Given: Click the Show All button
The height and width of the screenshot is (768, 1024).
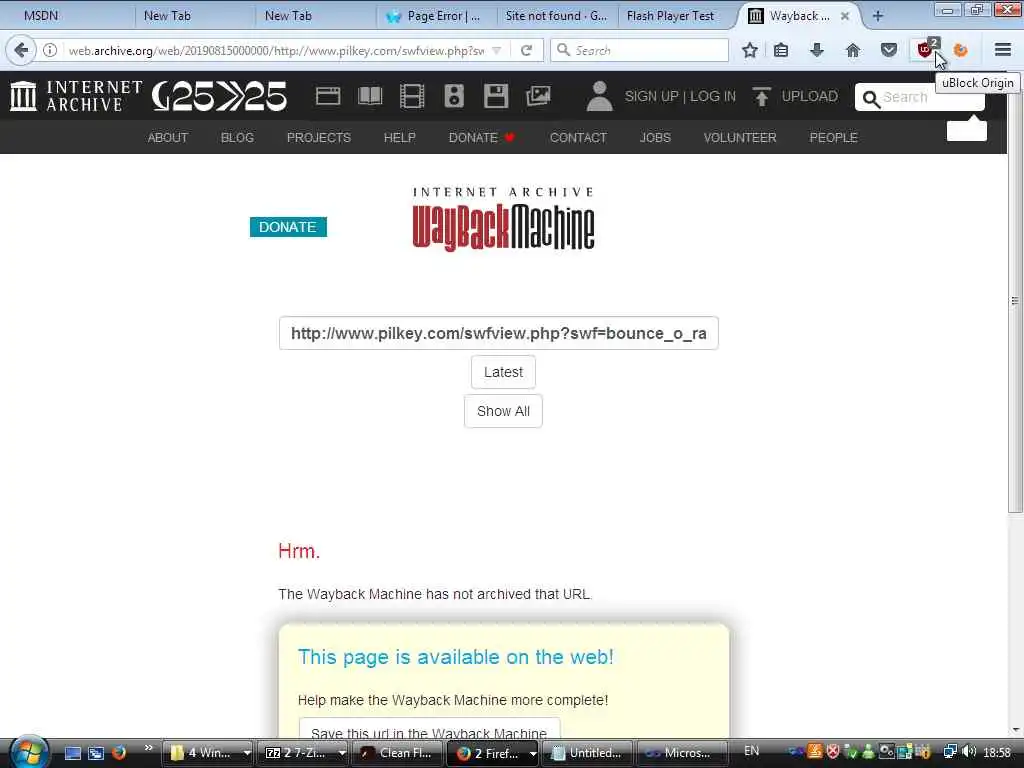Looking at the screenshot, I should 504,411.
